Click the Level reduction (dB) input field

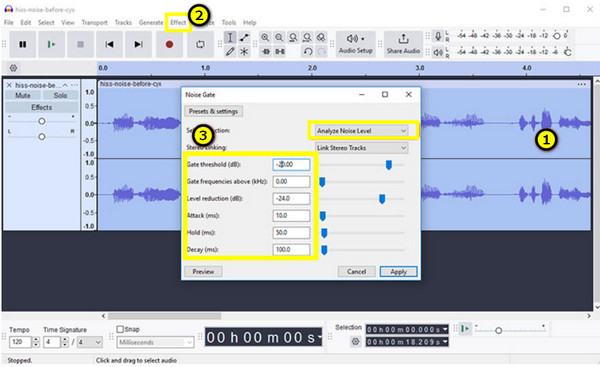[291, 199]
